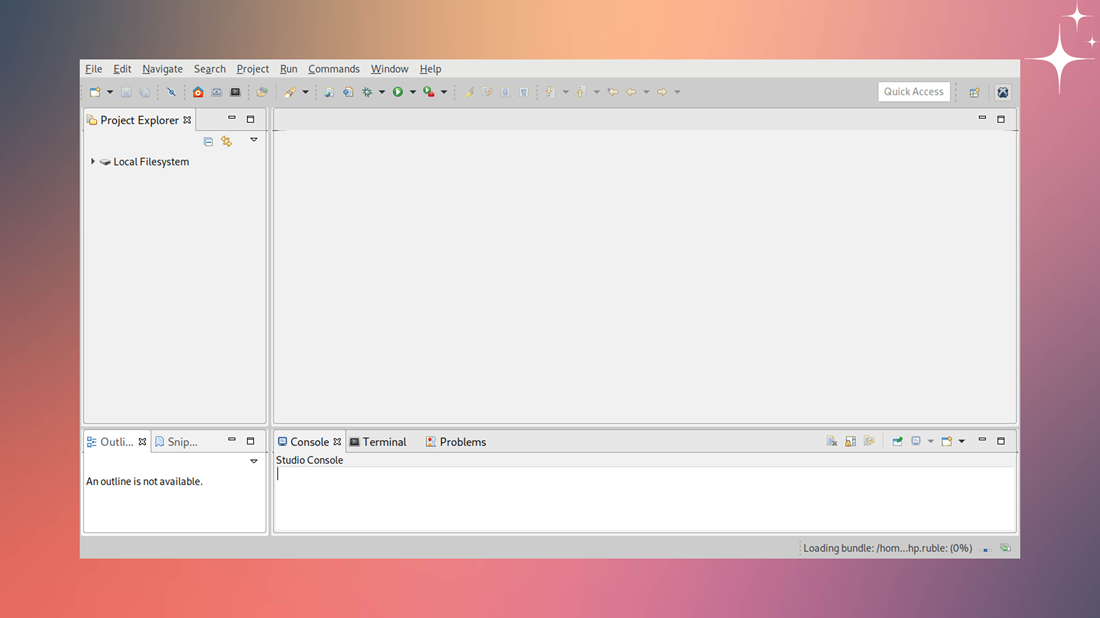1100x618 pixels.
Task: Click the Debug bug toolbar icon
Action: click(367, 92)
